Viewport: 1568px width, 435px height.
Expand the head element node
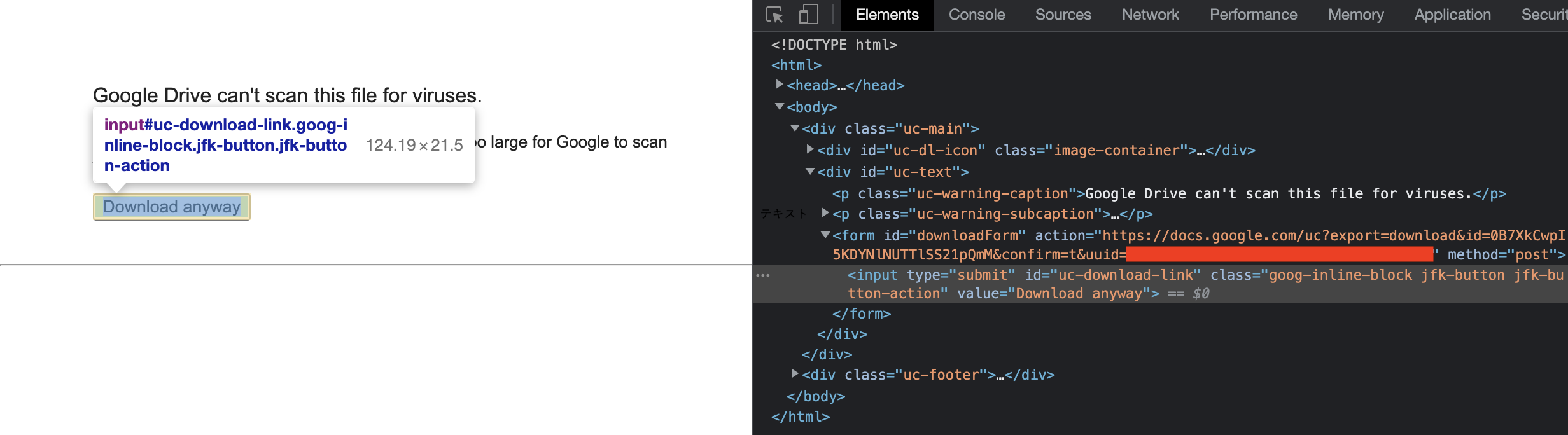click(x=780, y=85)
